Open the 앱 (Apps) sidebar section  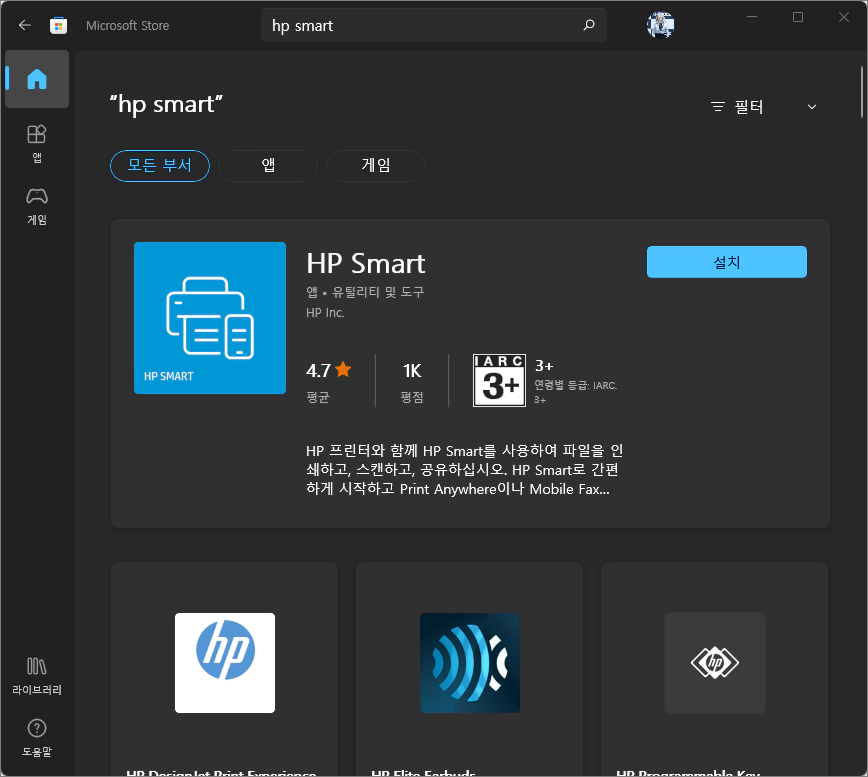pyautogui.click(x=37, y=144)
